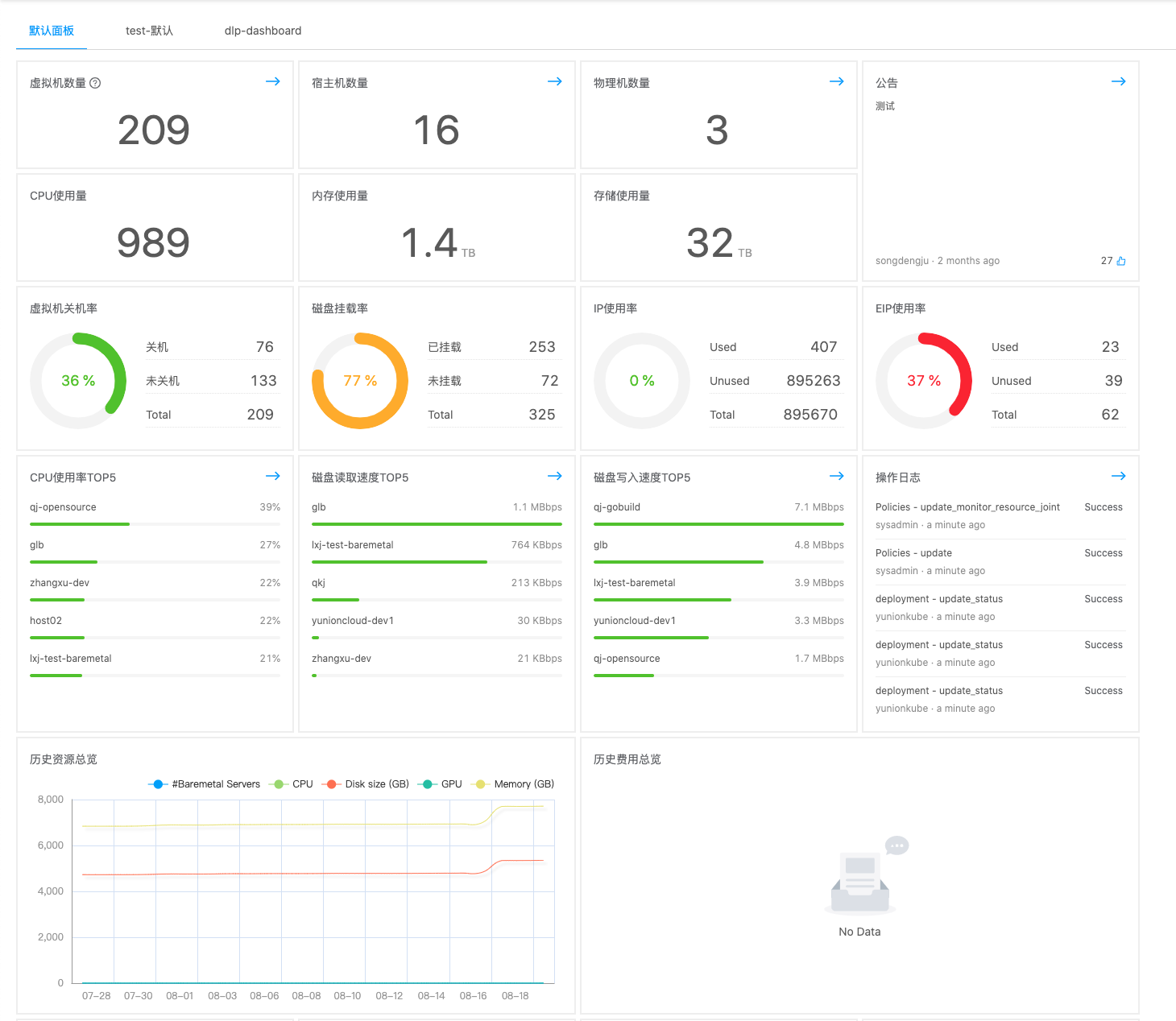Open 磁盘写入速度TOP5 details arrow
Viewport: 1176px width, 1021px height.
click(837, 477)
